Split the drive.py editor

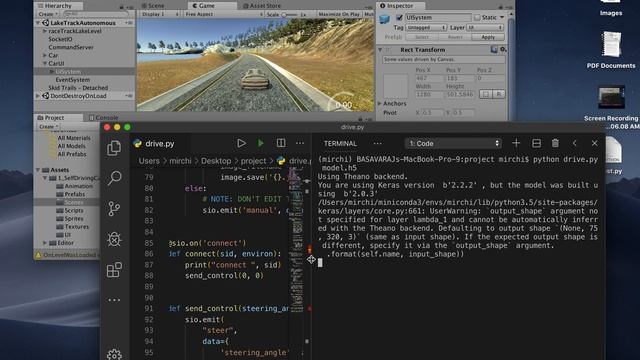(x=281, y=143)
